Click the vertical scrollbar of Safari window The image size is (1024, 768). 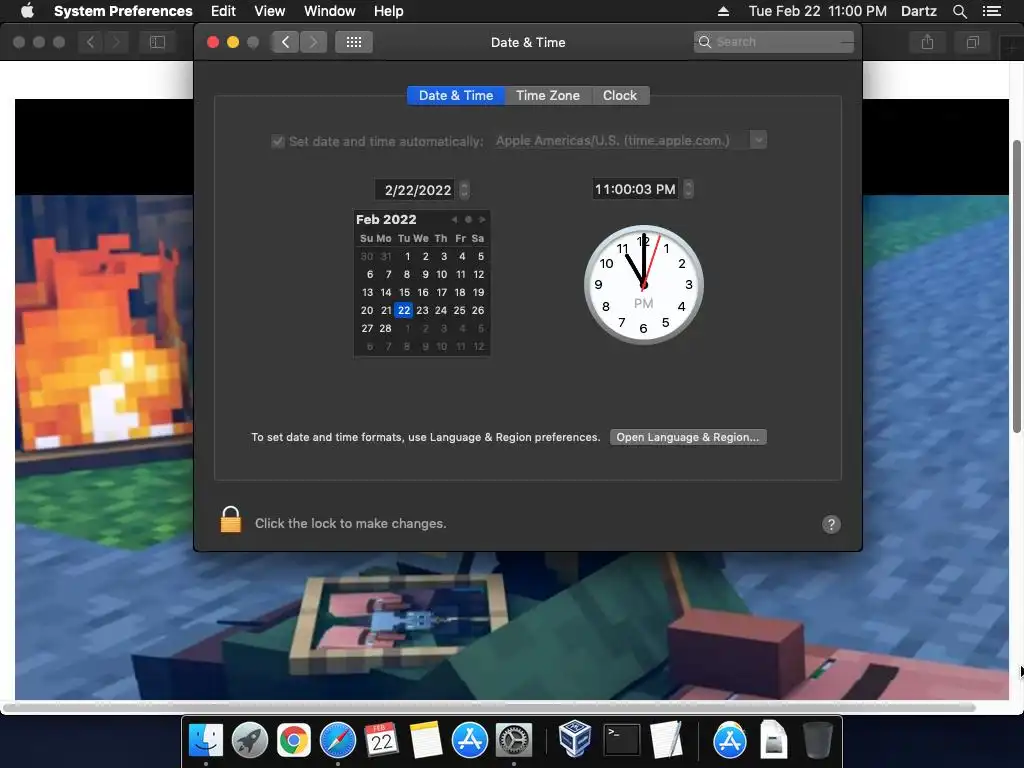[x=1016, y=286]
